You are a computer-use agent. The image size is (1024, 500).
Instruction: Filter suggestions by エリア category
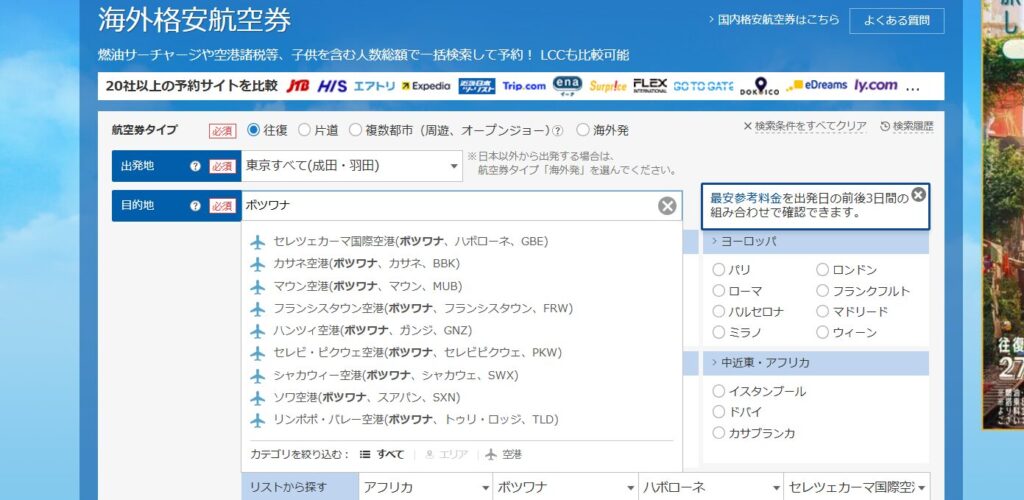point(447,454)
